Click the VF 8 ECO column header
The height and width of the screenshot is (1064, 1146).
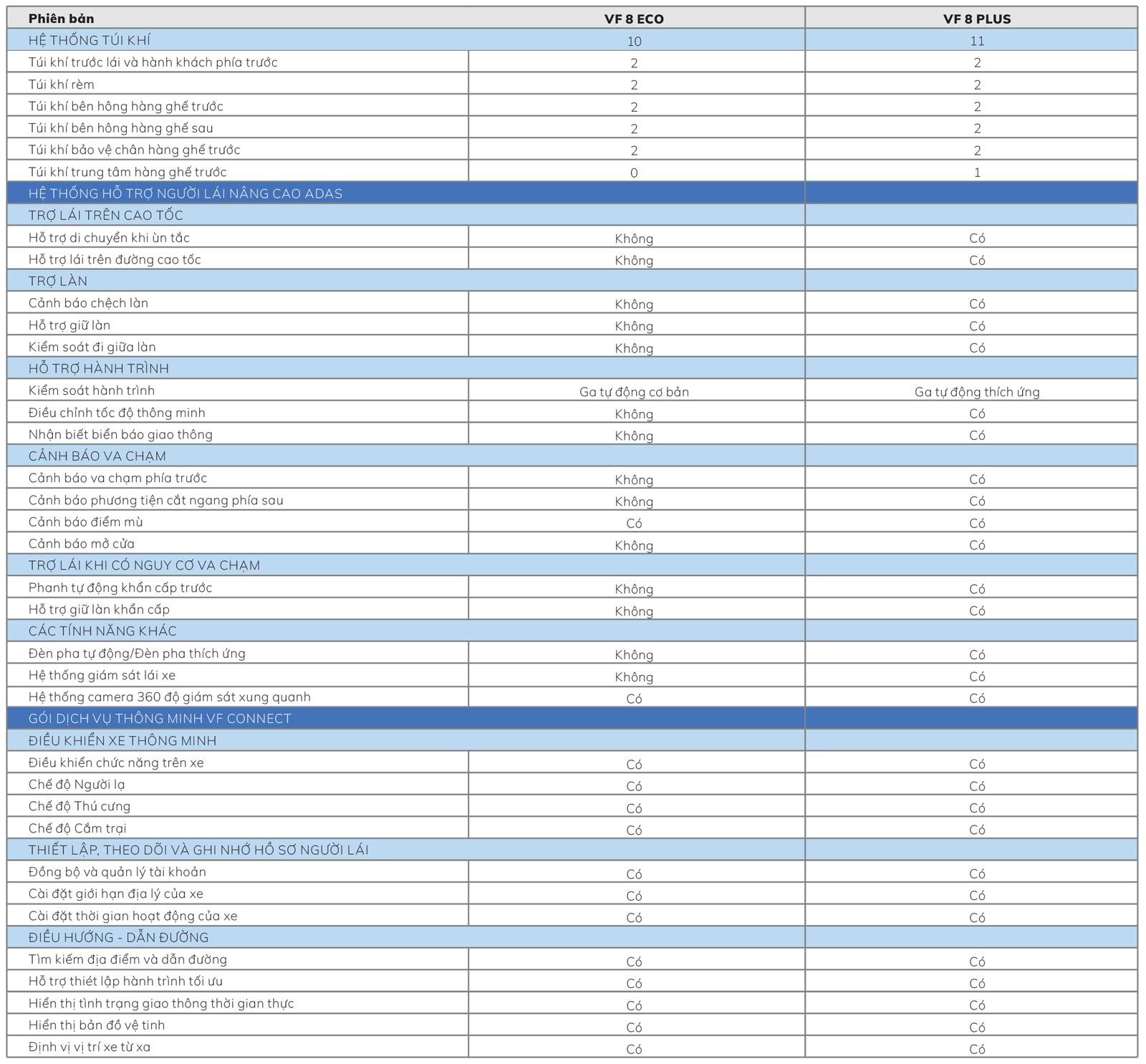coord(634,19)
